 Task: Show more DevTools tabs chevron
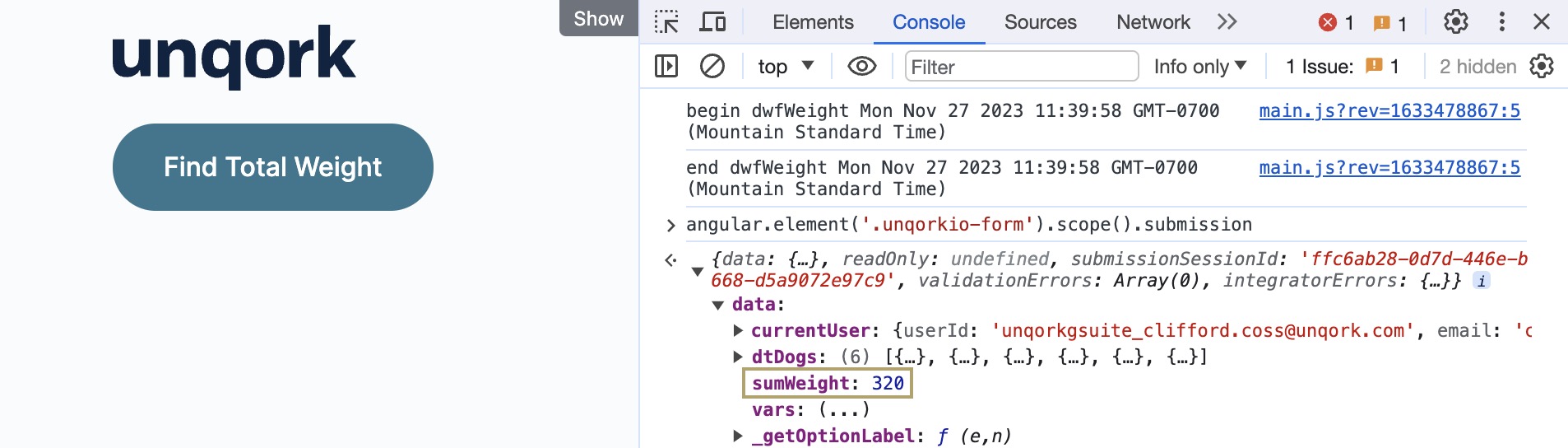(x=1227, y=21)
